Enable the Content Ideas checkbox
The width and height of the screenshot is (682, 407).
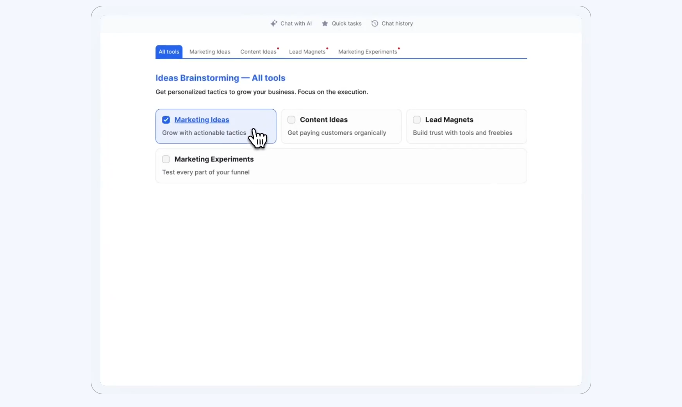tap(292, 120)
